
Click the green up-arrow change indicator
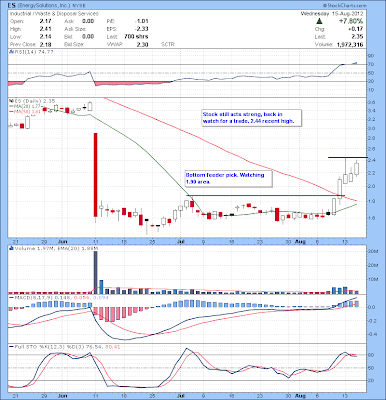[x=319, y=21]
